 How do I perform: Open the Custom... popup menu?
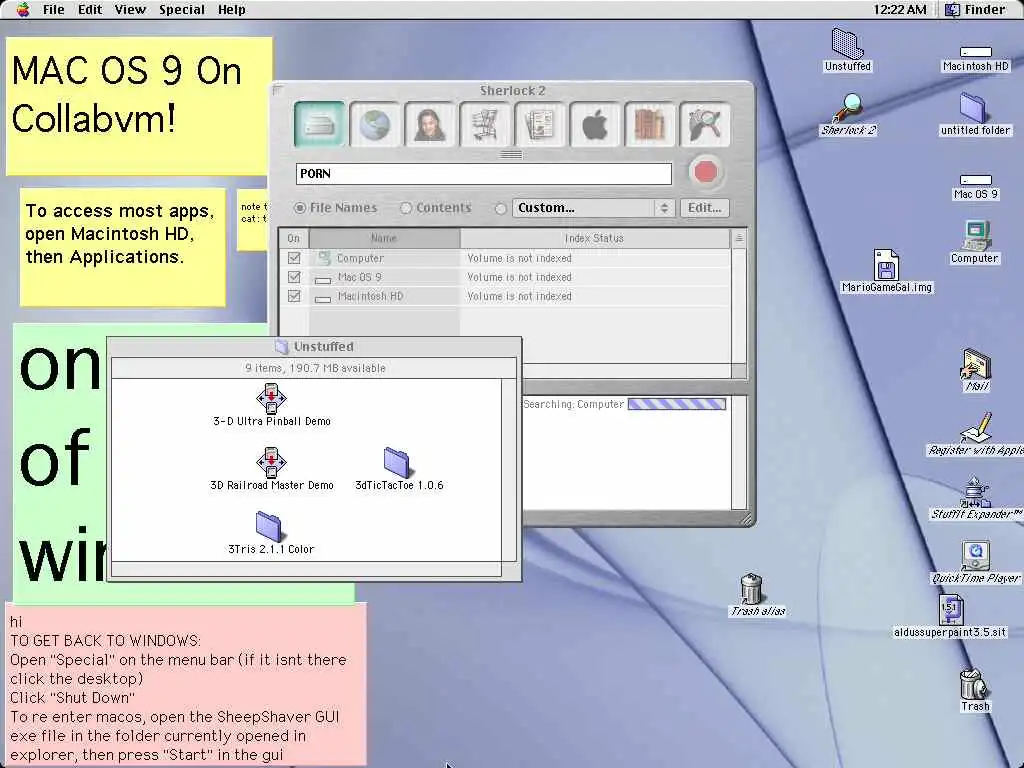point(593,208)
